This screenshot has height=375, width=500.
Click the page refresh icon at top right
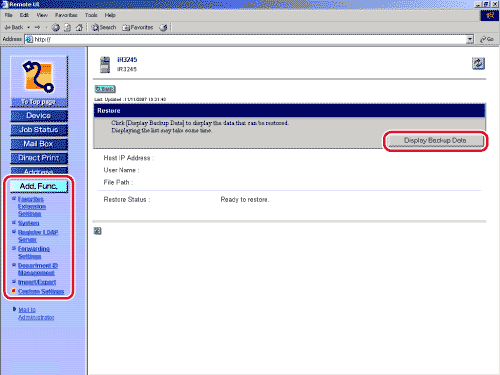(478, 63)
